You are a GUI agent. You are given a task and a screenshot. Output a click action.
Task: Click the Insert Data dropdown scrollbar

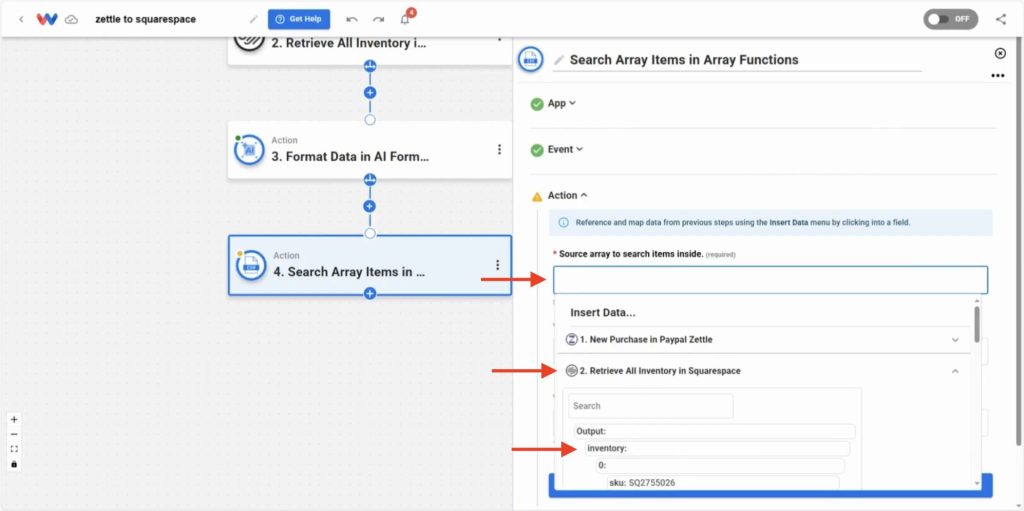click(x=977, y=325)
